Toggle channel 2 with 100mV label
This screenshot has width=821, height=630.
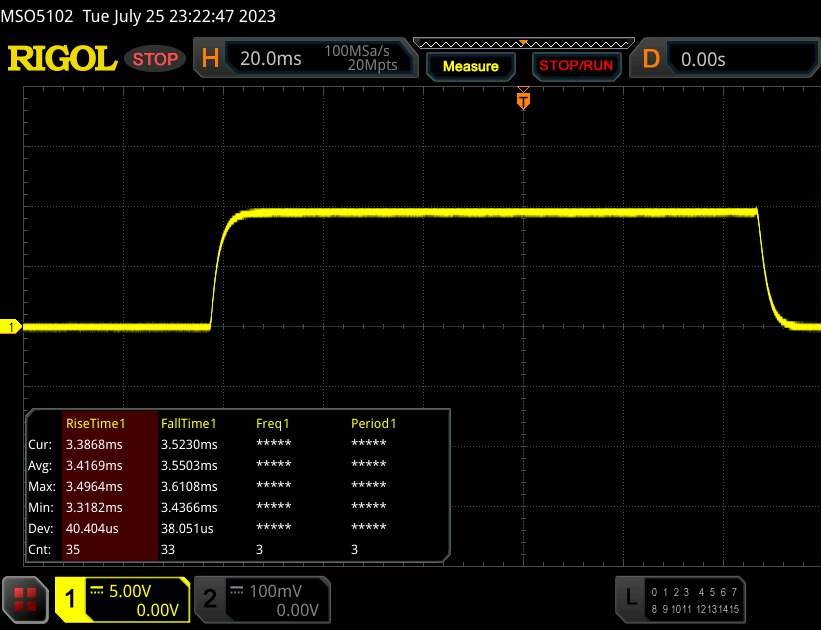262,600
